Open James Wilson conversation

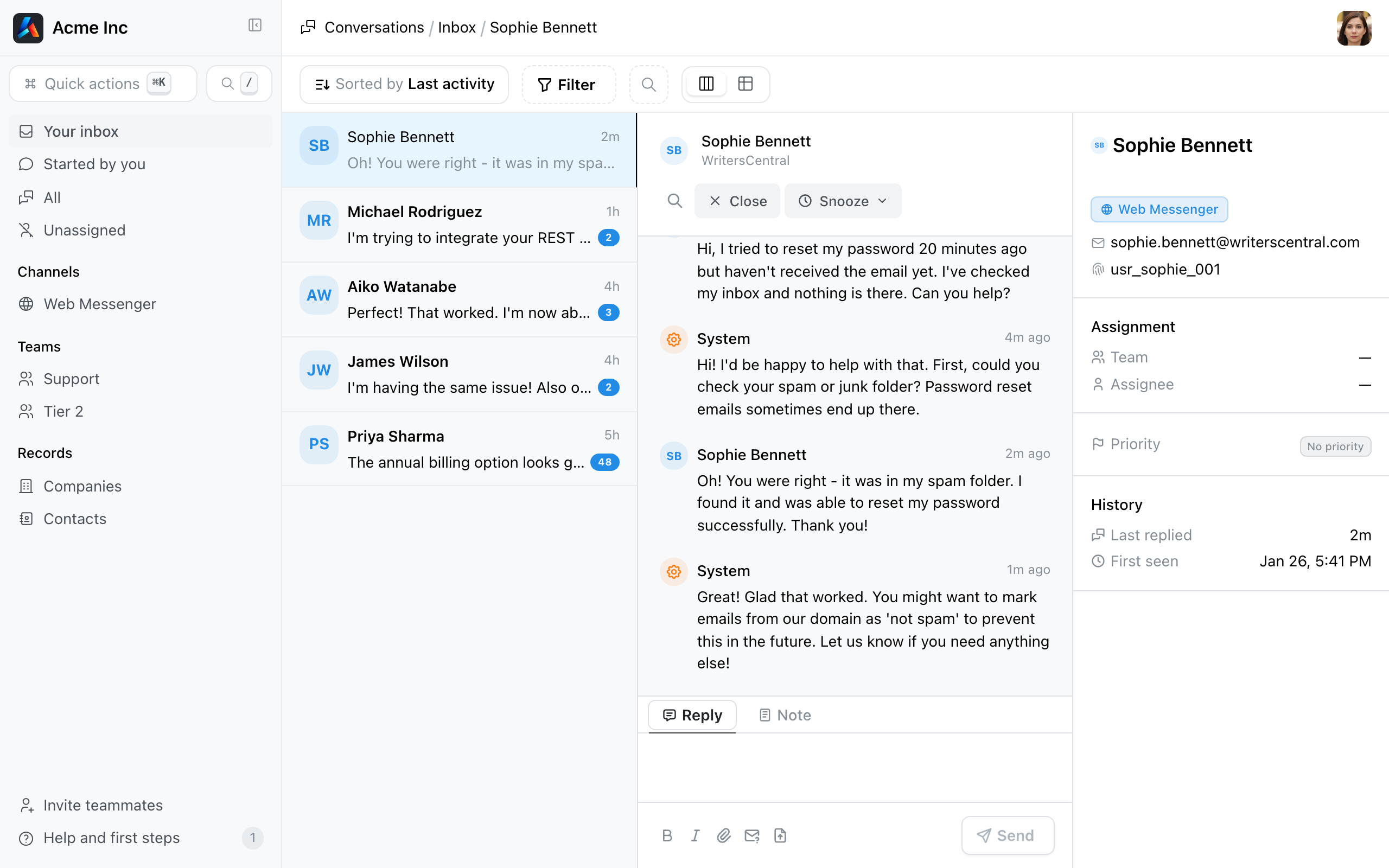point(459,374)
